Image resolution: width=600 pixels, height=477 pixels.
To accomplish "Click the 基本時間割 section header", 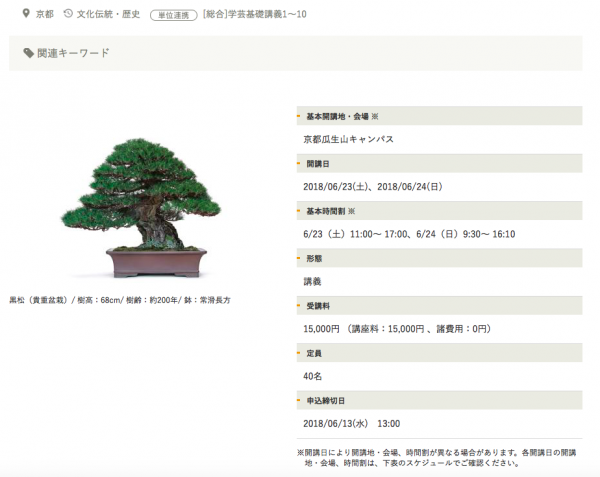I will tap(331, 211).
